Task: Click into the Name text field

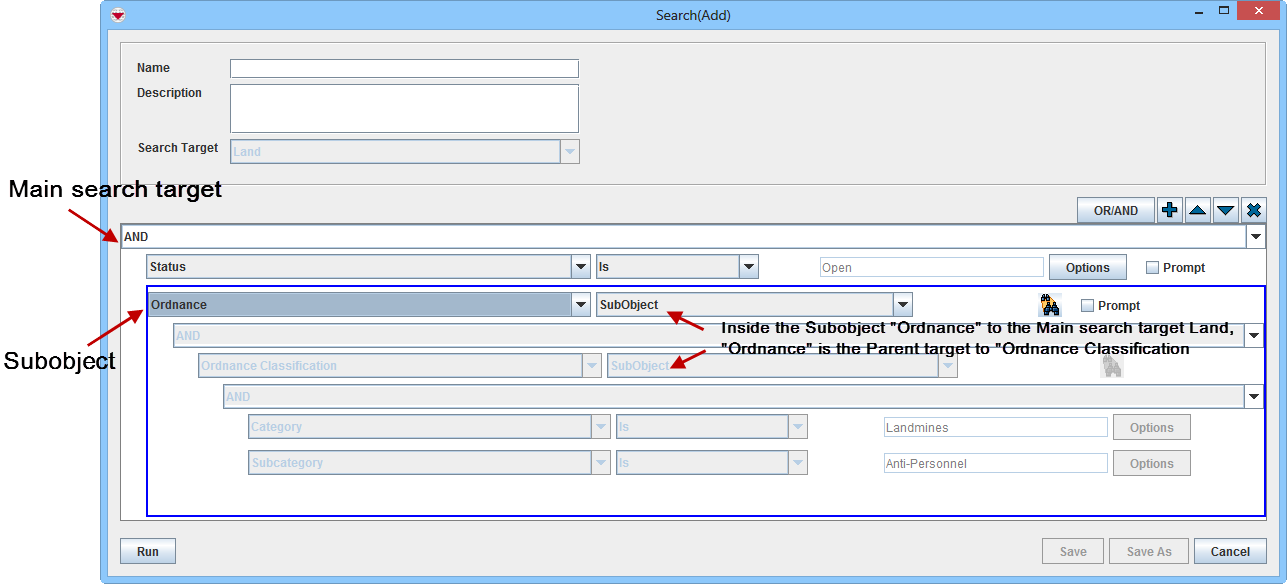Action: [404, 68]
